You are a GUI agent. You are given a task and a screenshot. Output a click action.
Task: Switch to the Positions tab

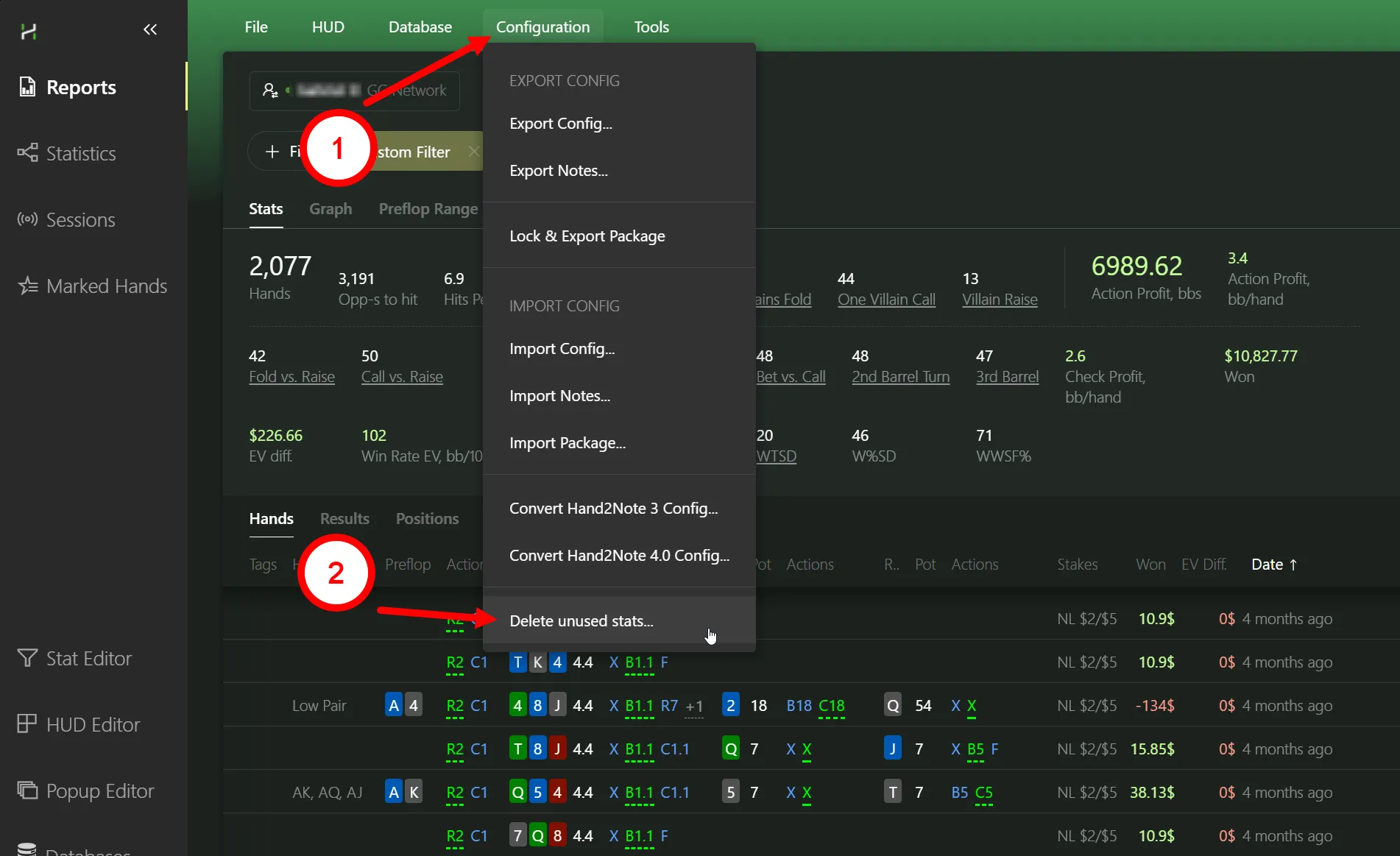tap(427, 519)
